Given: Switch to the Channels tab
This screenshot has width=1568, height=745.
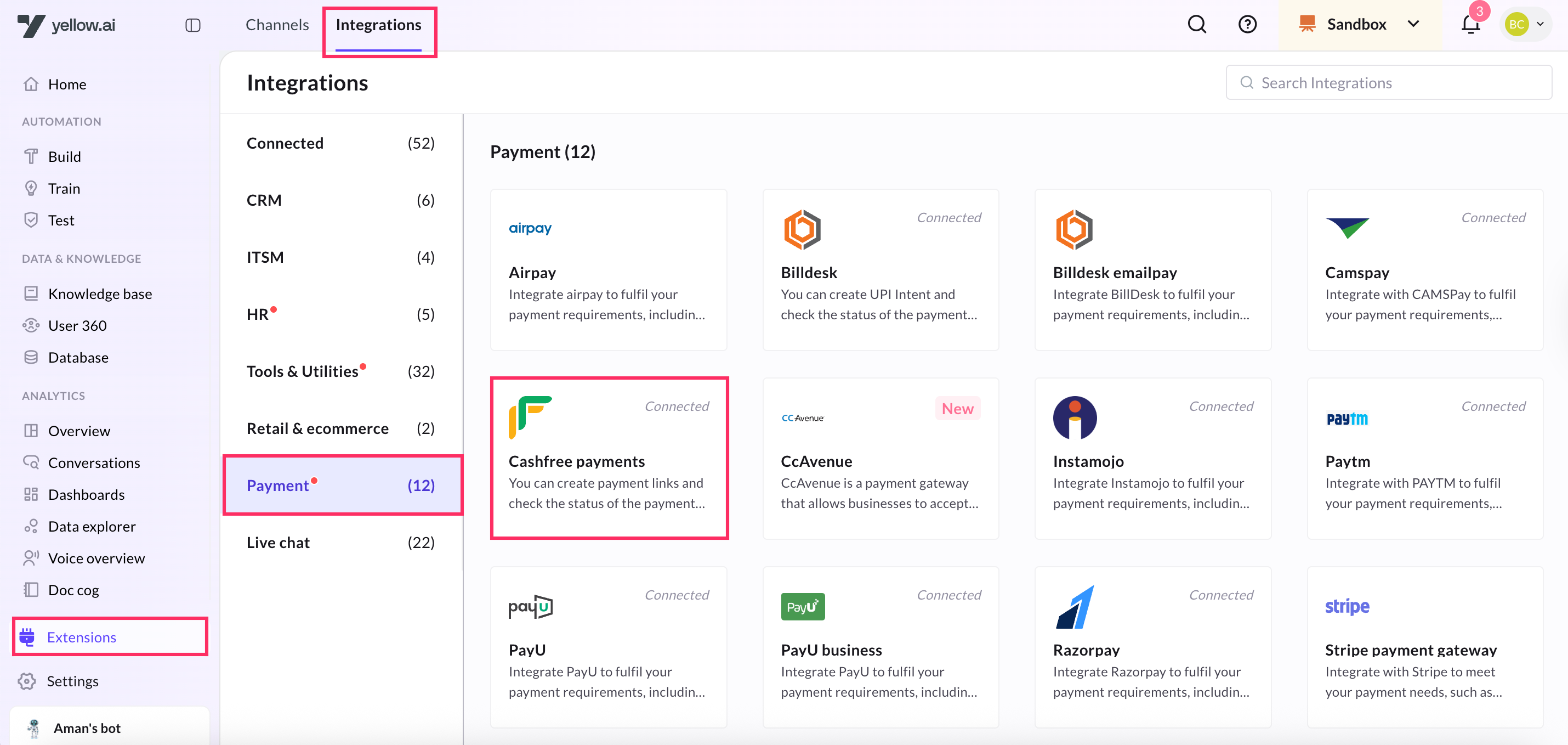Looking at the screenshot, I should [277, 24].
